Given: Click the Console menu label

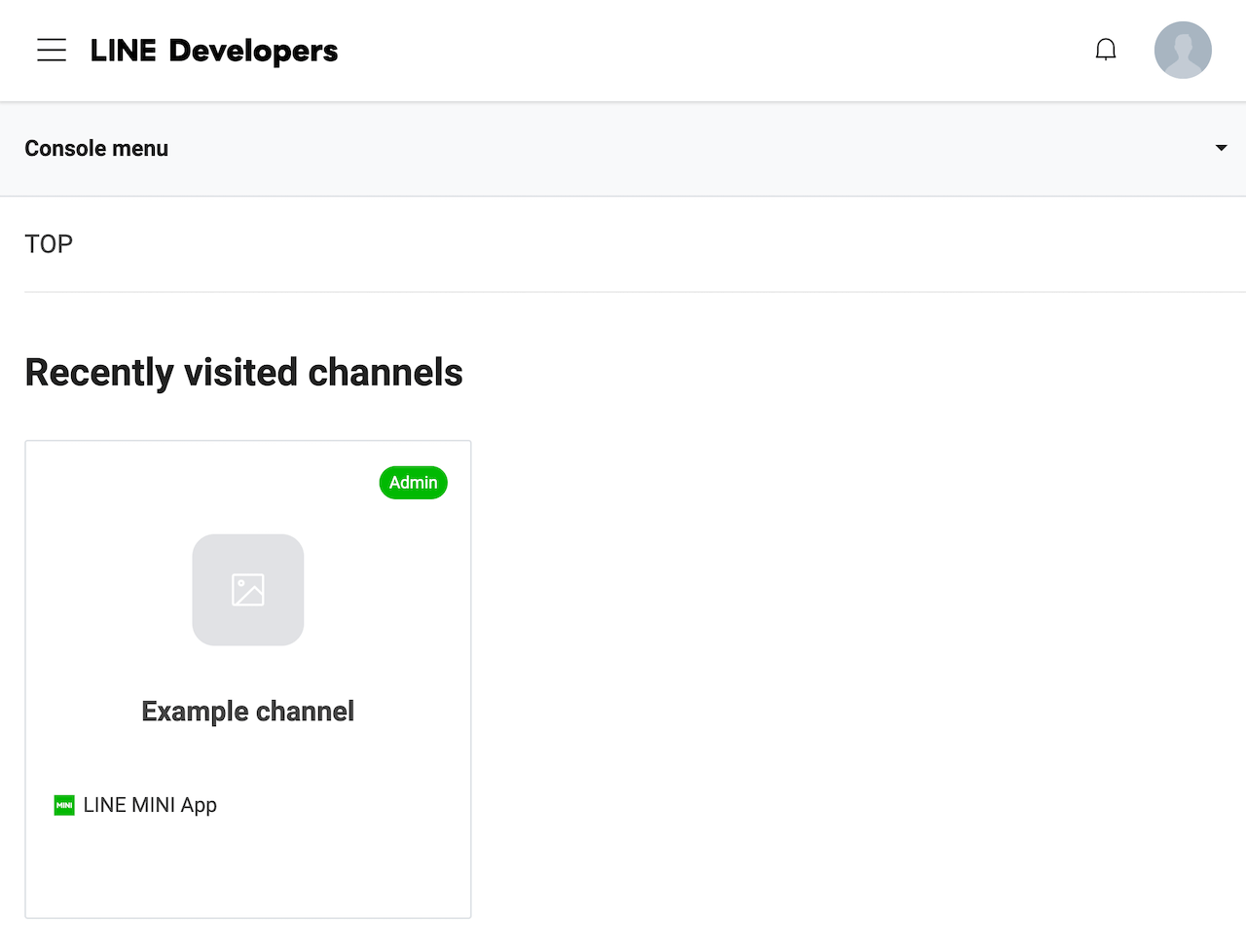Looking at the screenshot, I should point(96,148).
